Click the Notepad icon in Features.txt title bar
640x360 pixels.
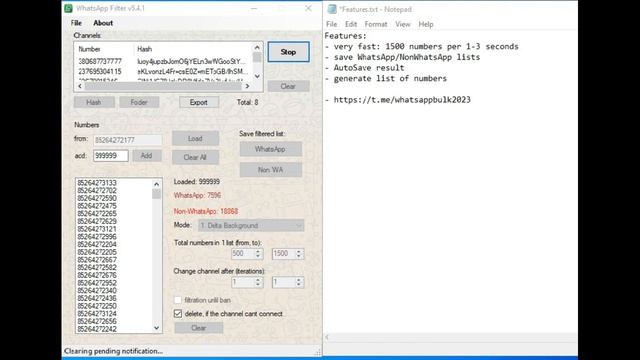click(x=332, y=9)
